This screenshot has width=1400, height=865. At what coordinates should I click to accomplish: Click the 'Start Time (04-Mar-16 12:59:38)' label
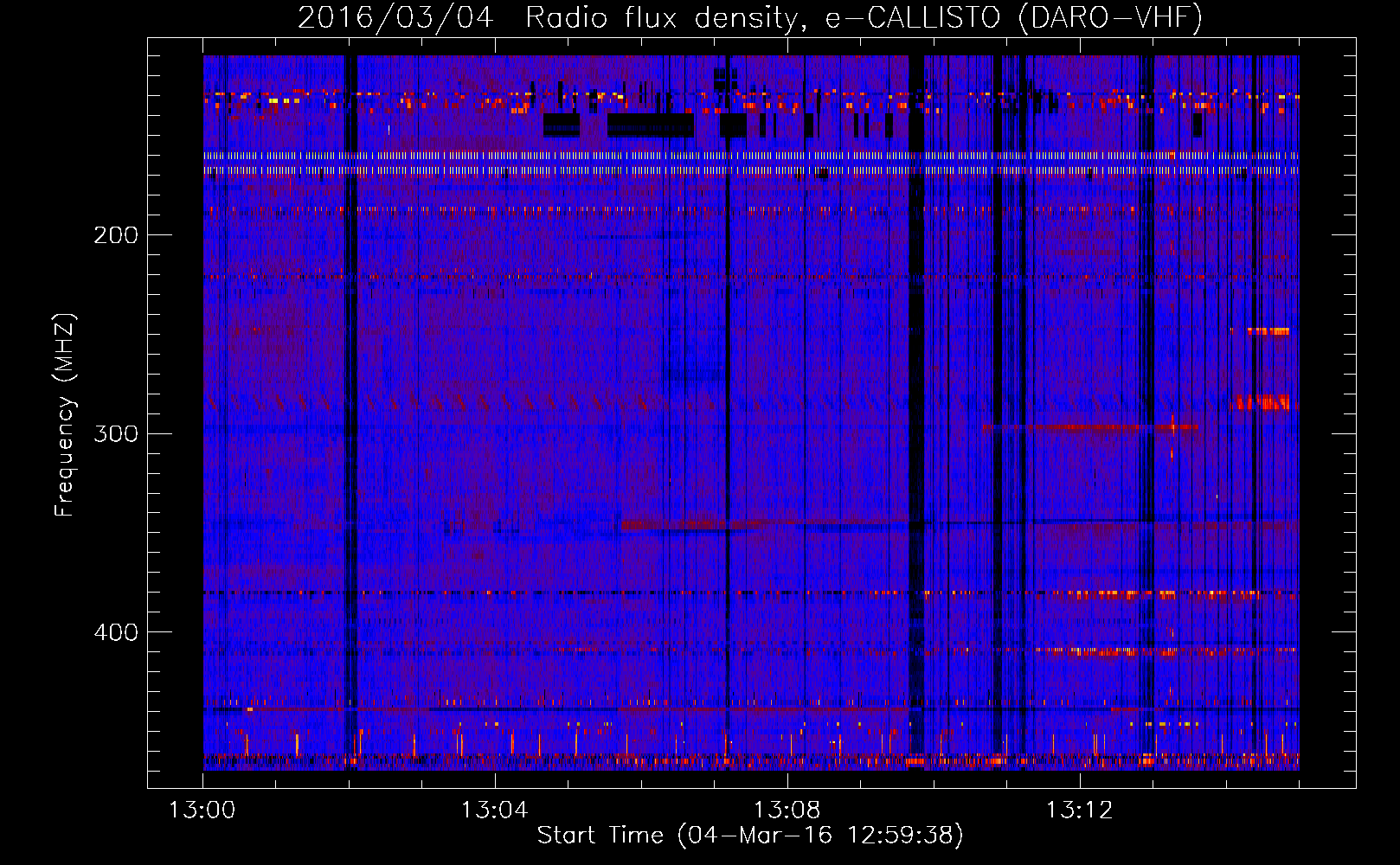(x=750, y=836)
